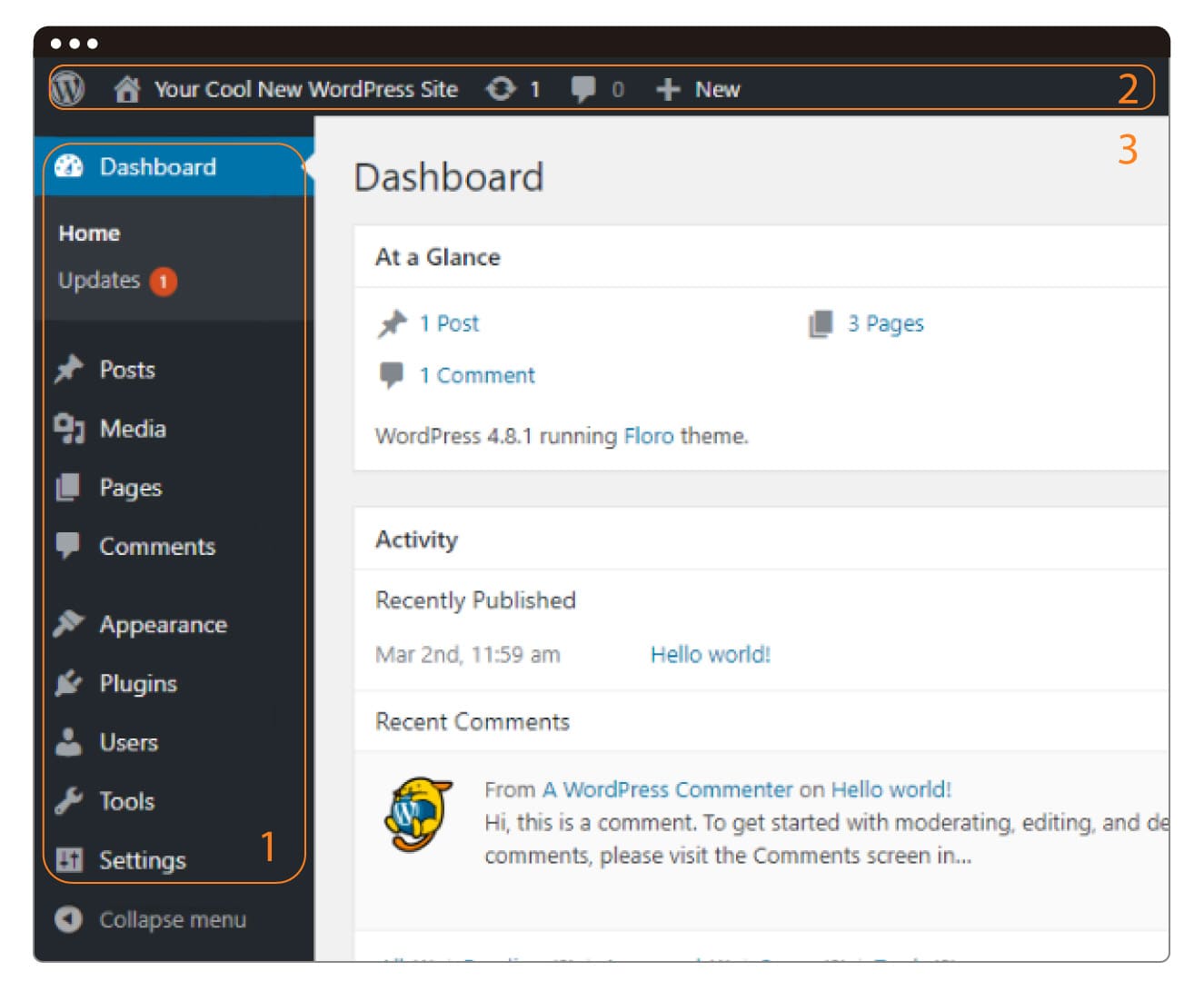1204x991 pixels.
Task: Click the 3 Pages link
Action: (886, 323)
